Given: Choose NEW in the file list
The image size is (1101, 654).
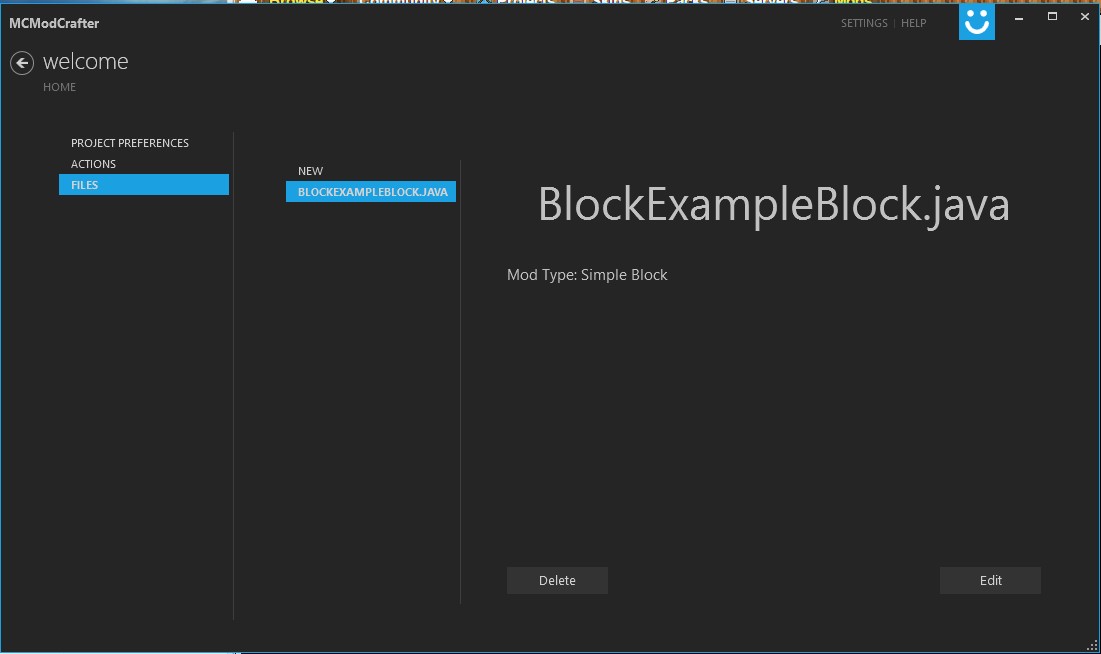Looking at the screenshot, I should tap(310, 171).
